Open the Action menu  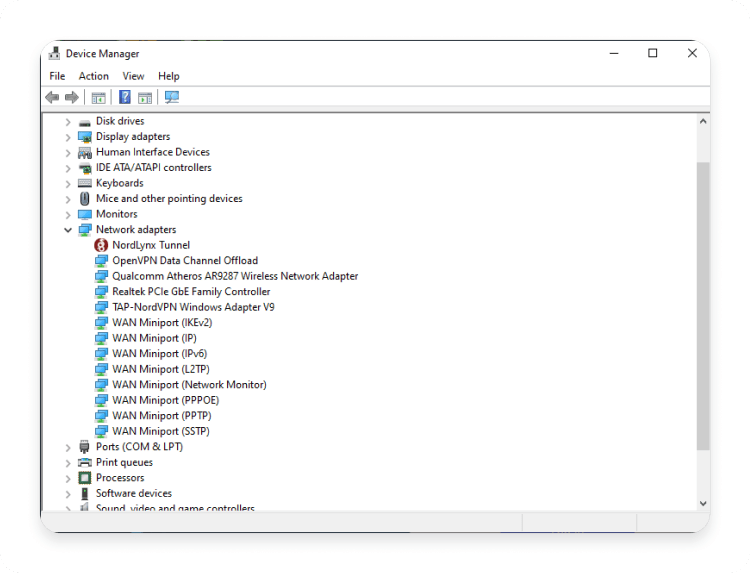94,76
